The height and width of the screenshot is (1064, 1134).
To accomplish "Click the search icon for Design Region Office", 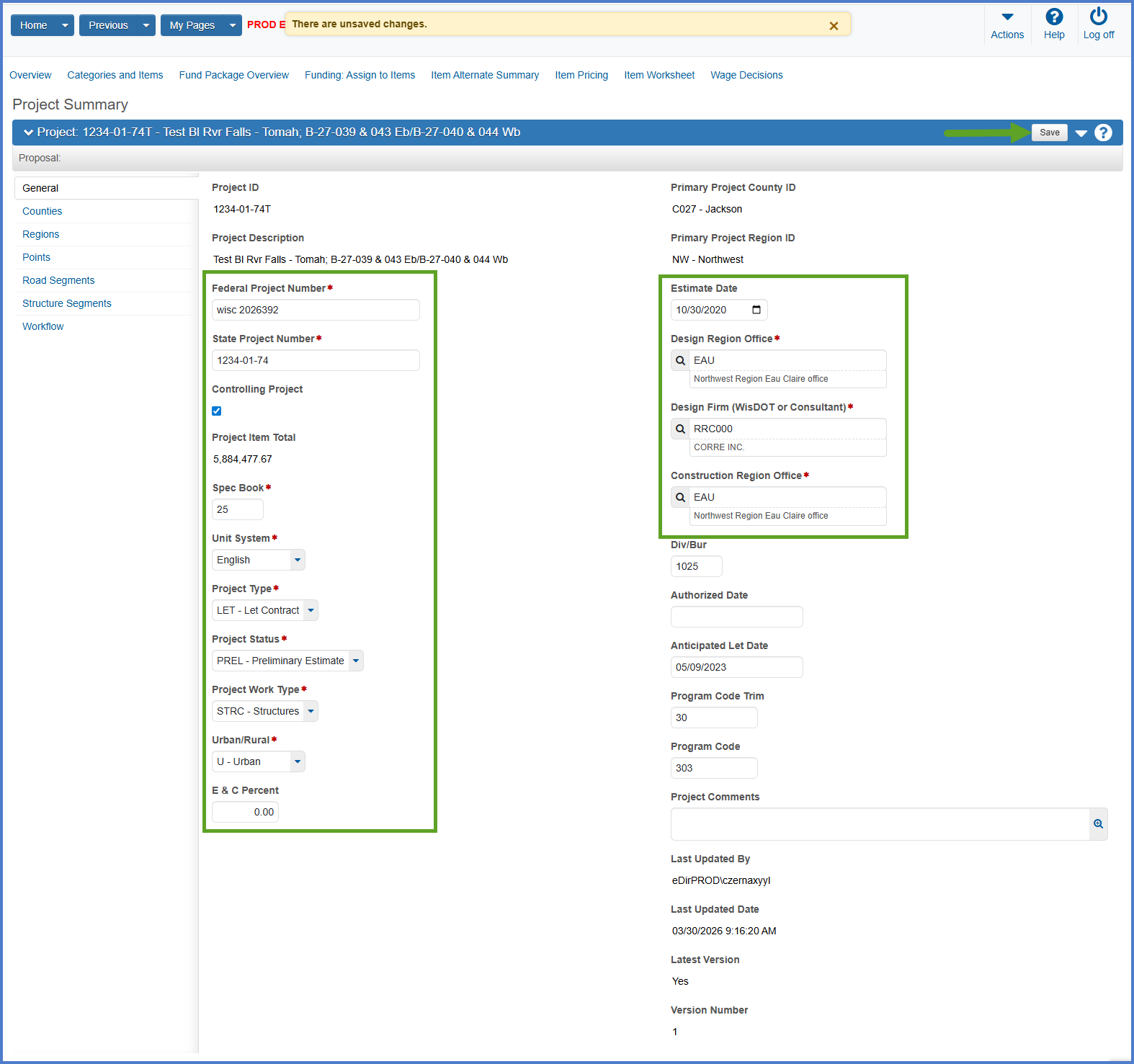I will coord(680,360).
